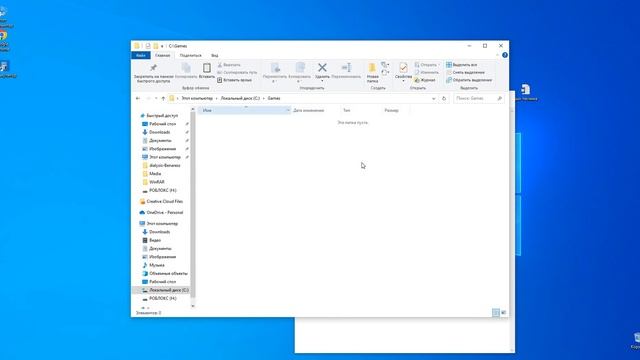Open the Файл tab
Screen dimensions: 640x360
coord(141,55)
